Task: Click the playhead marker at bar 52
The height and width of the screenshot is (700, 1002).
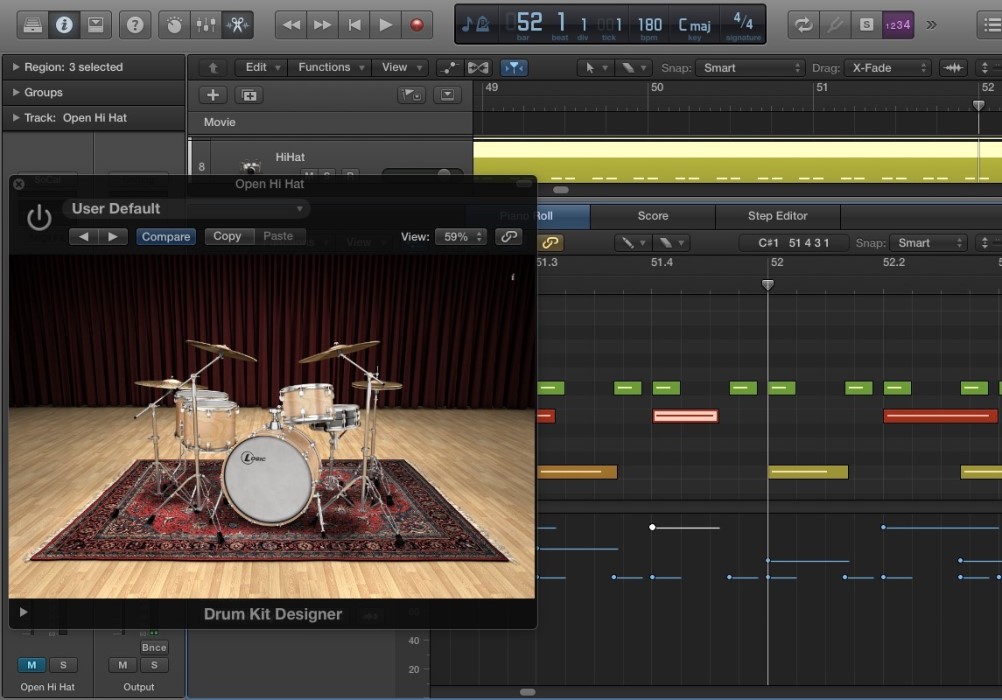Action: point(767,284)
